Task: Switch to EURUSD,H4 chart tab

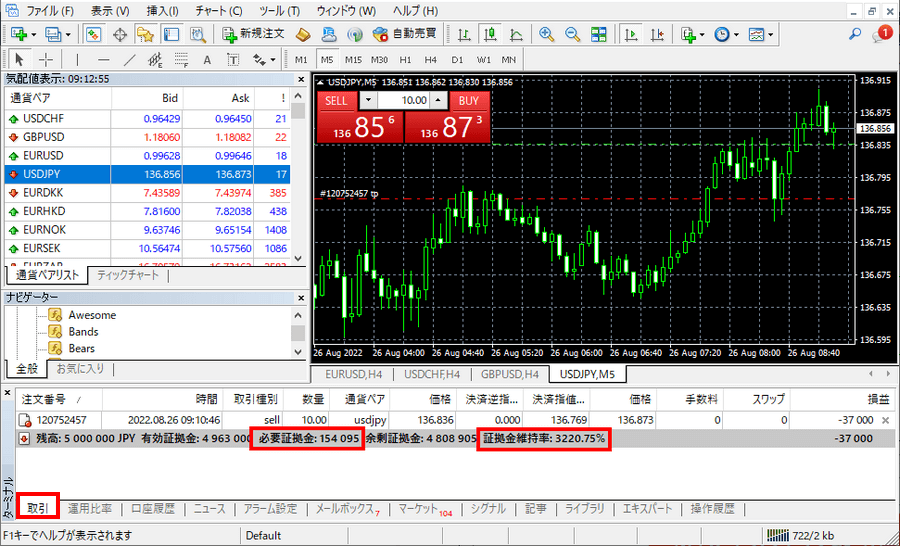Action: 354,374
